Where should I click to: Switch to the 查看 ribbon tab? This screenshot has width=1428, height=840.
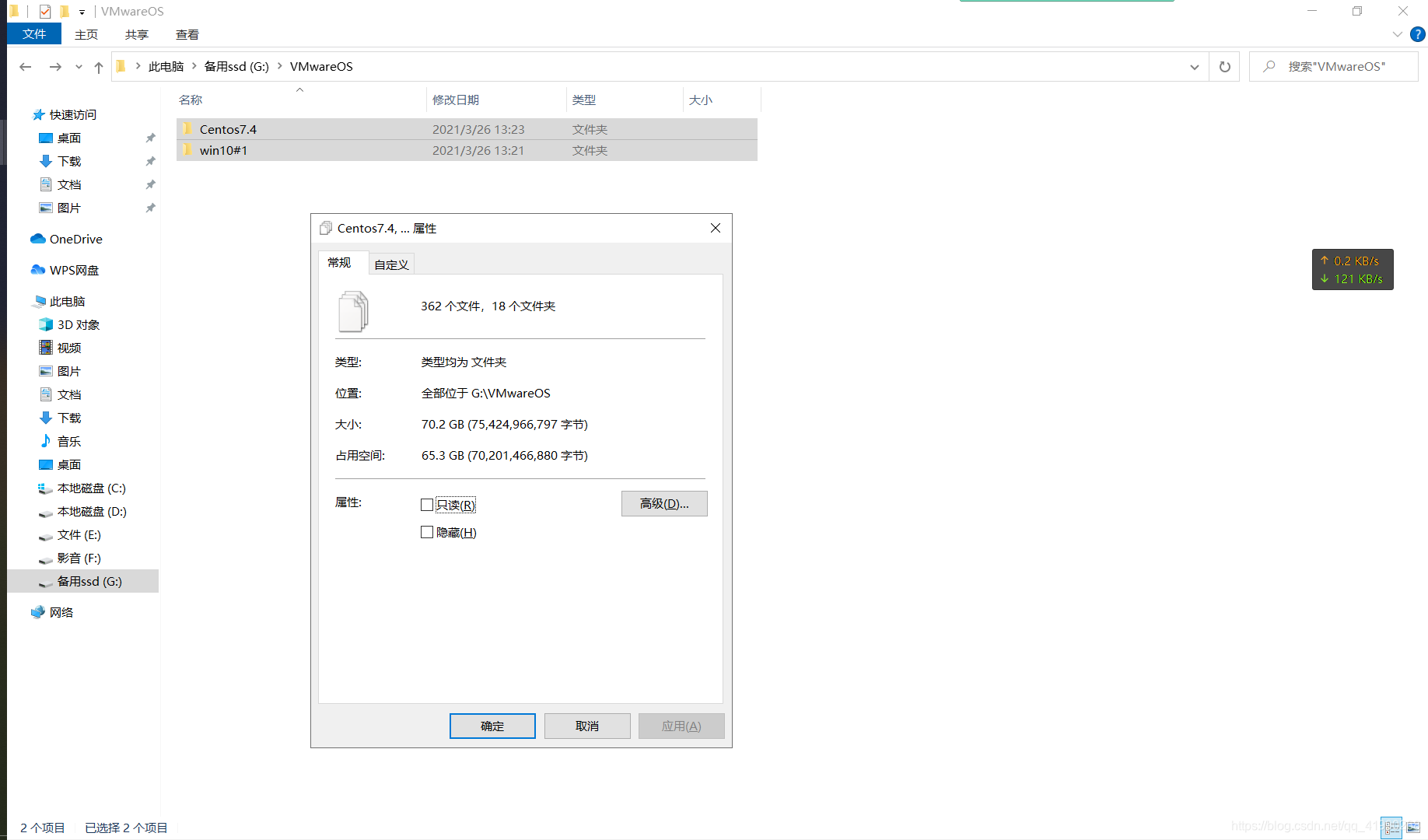point(187,34)
